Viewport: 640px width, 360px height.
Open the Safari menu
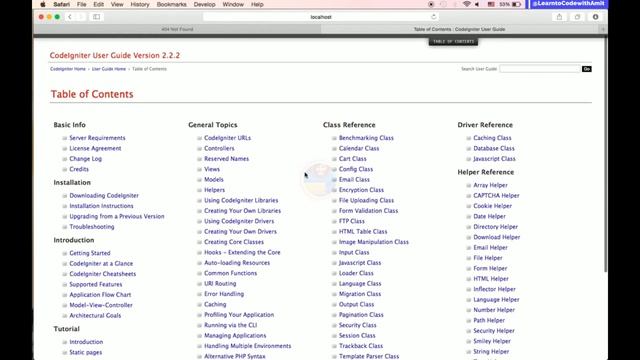[x=62, y=4]
